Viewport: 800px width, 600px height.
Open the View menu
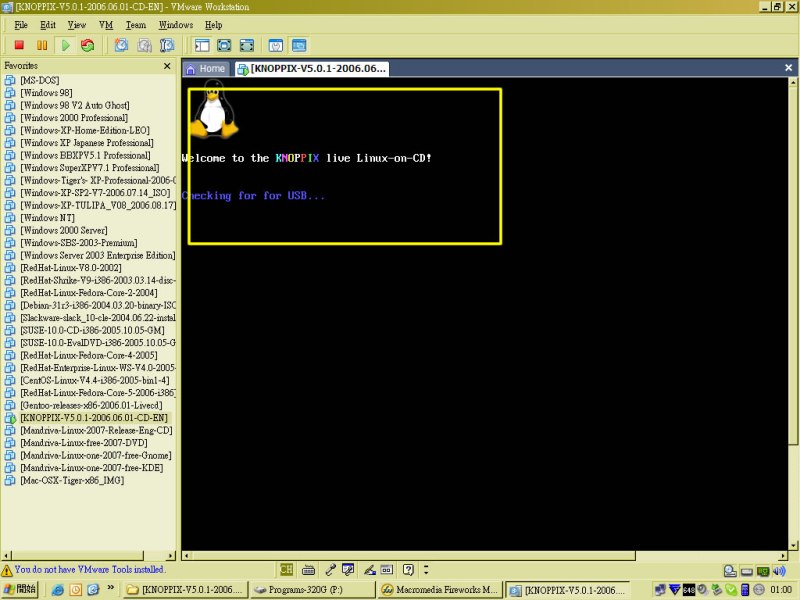77,24
